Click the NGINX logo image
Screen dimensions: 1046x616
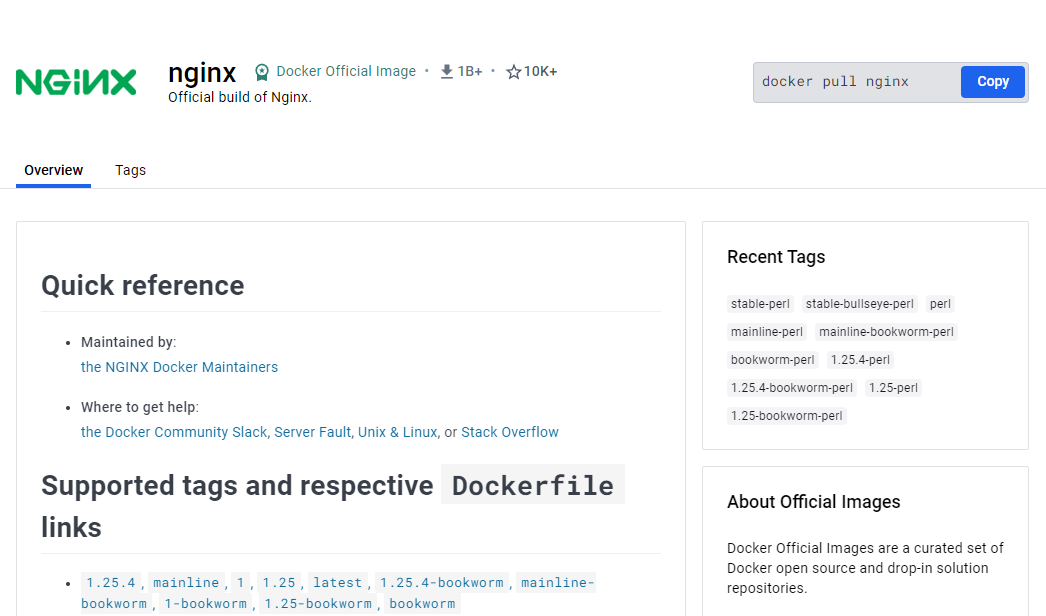(76, 82)
